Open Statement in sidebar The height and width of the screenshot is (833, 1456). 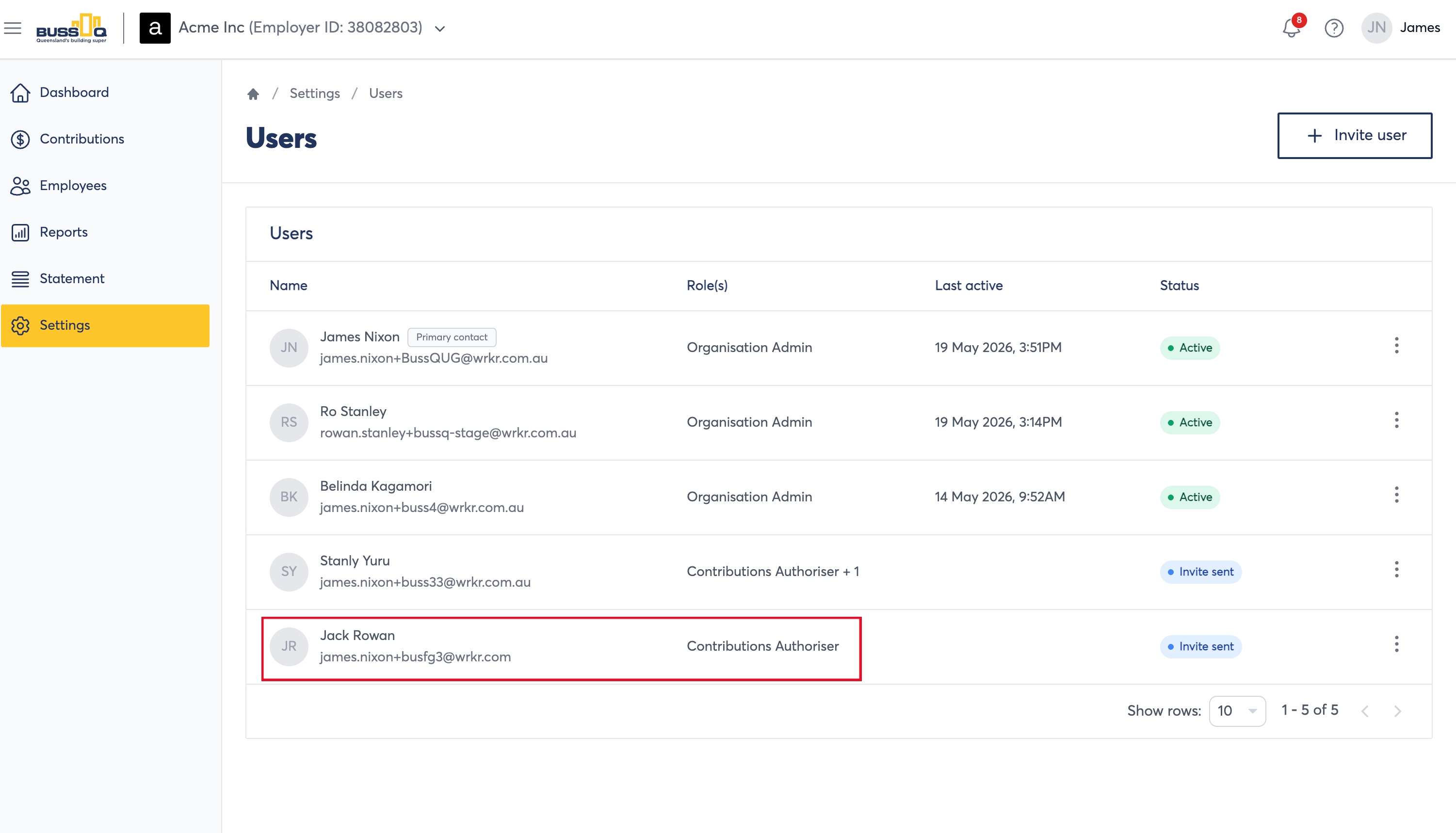coord(105,279)
